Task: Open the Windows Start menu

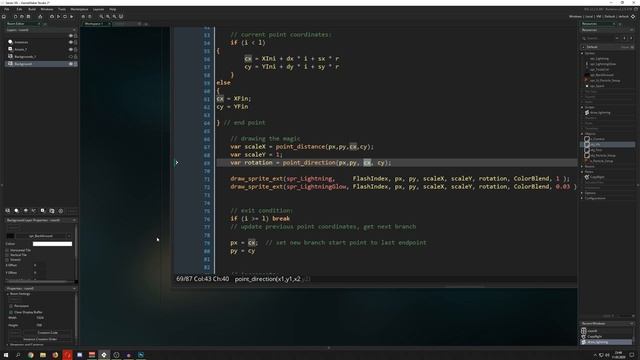Action: [x=6, y=355]
